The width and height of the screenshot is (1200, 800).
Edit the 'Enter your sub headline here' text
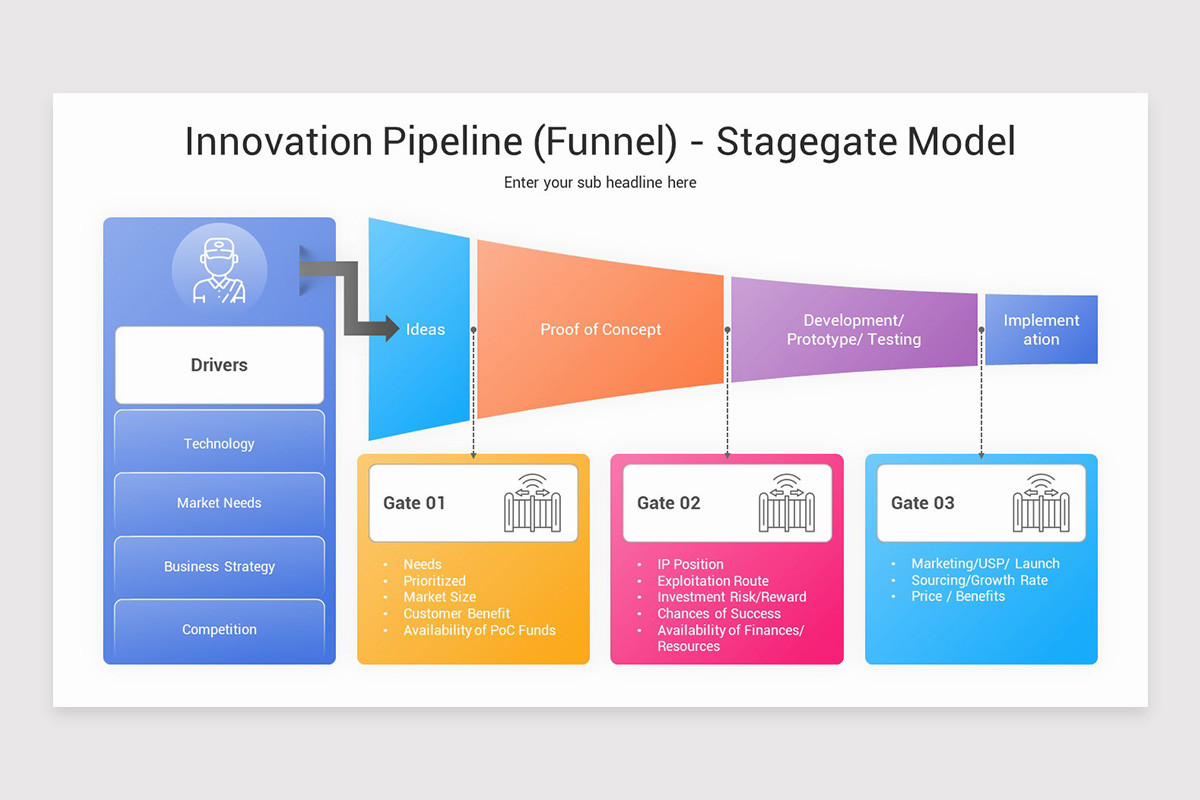pos(600,183)
